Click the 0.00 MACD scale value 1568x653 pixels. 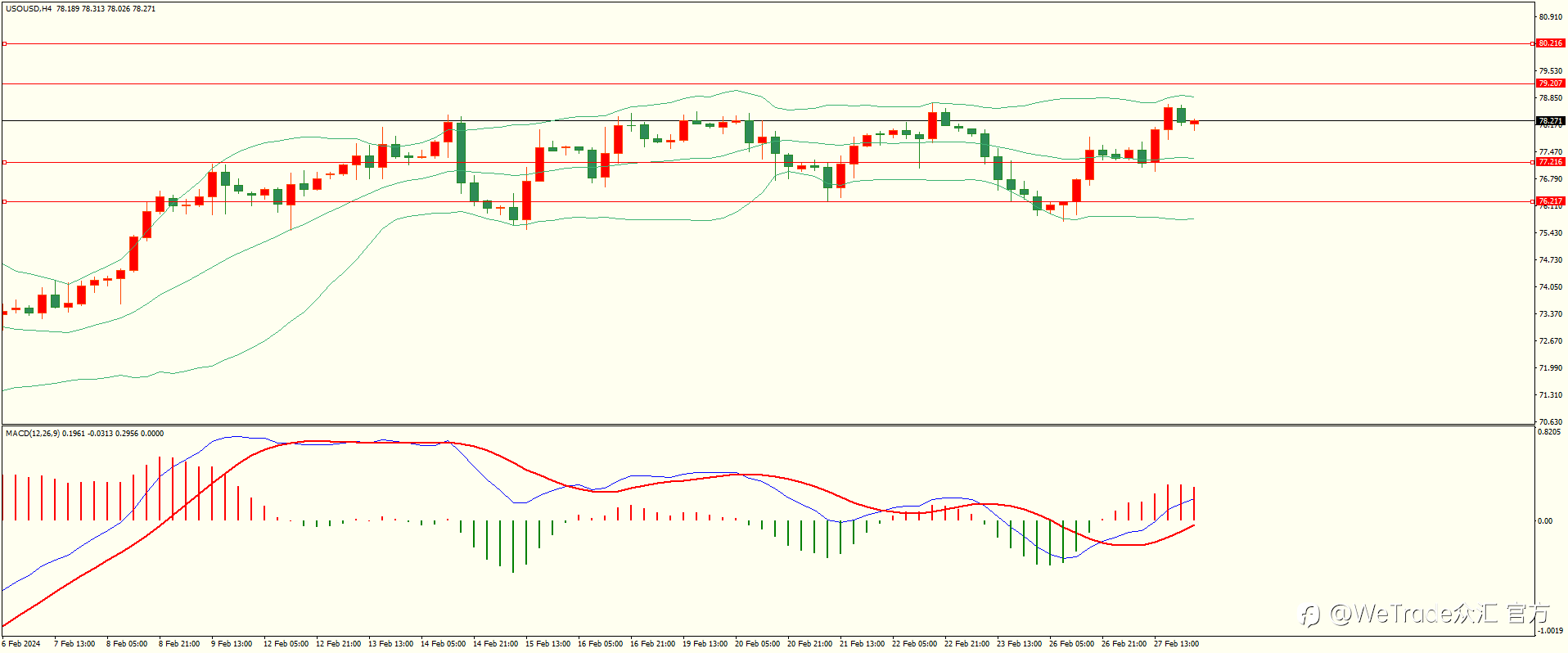(x=1544, y=521)
